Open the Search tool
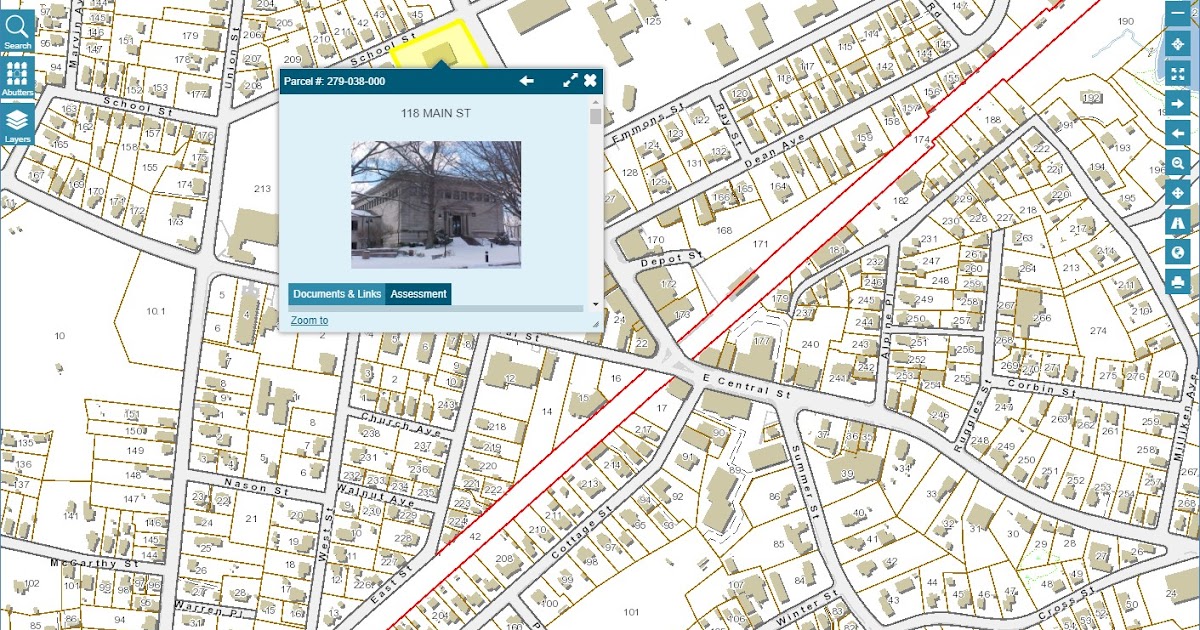Screen dimensions: 1200x630 [x=17, y=30]
